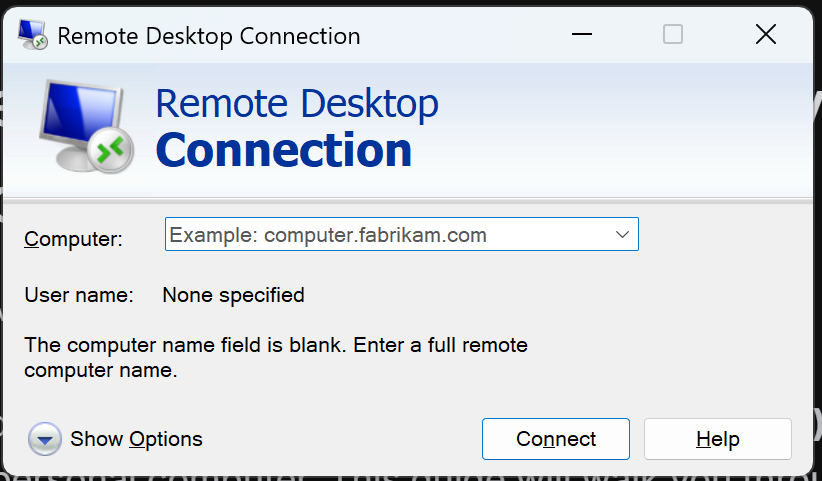Click the blank computer name warning message

coord(276,357)
